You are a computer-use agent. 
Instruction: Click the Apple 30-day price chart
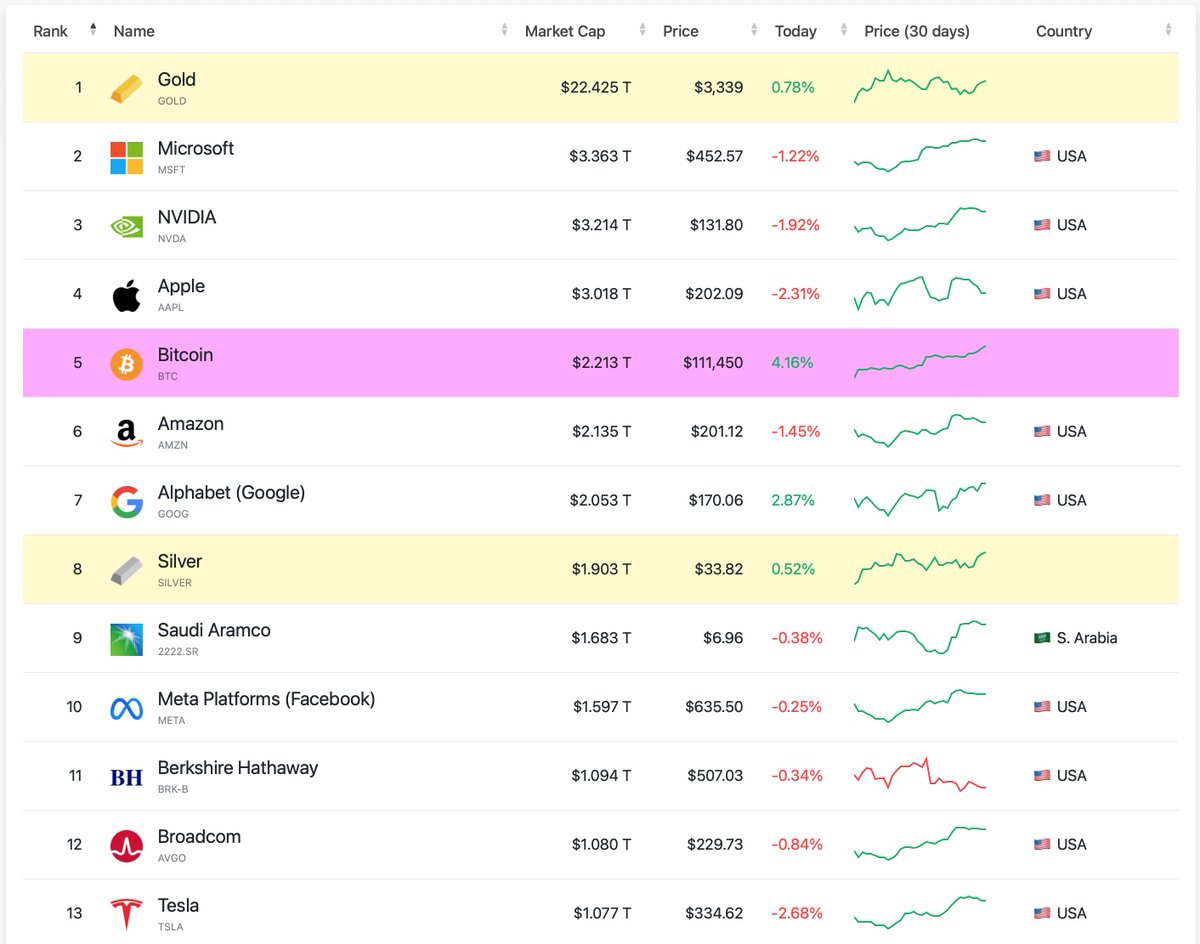click(x=920, y=293)
